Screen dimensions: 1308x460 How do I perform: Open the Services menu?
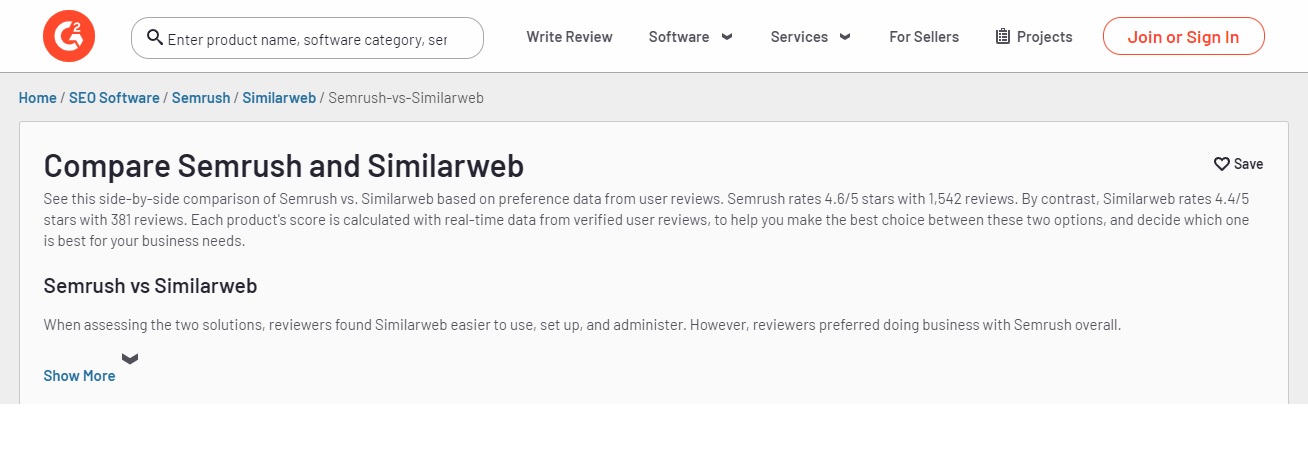tap(799, 37)
